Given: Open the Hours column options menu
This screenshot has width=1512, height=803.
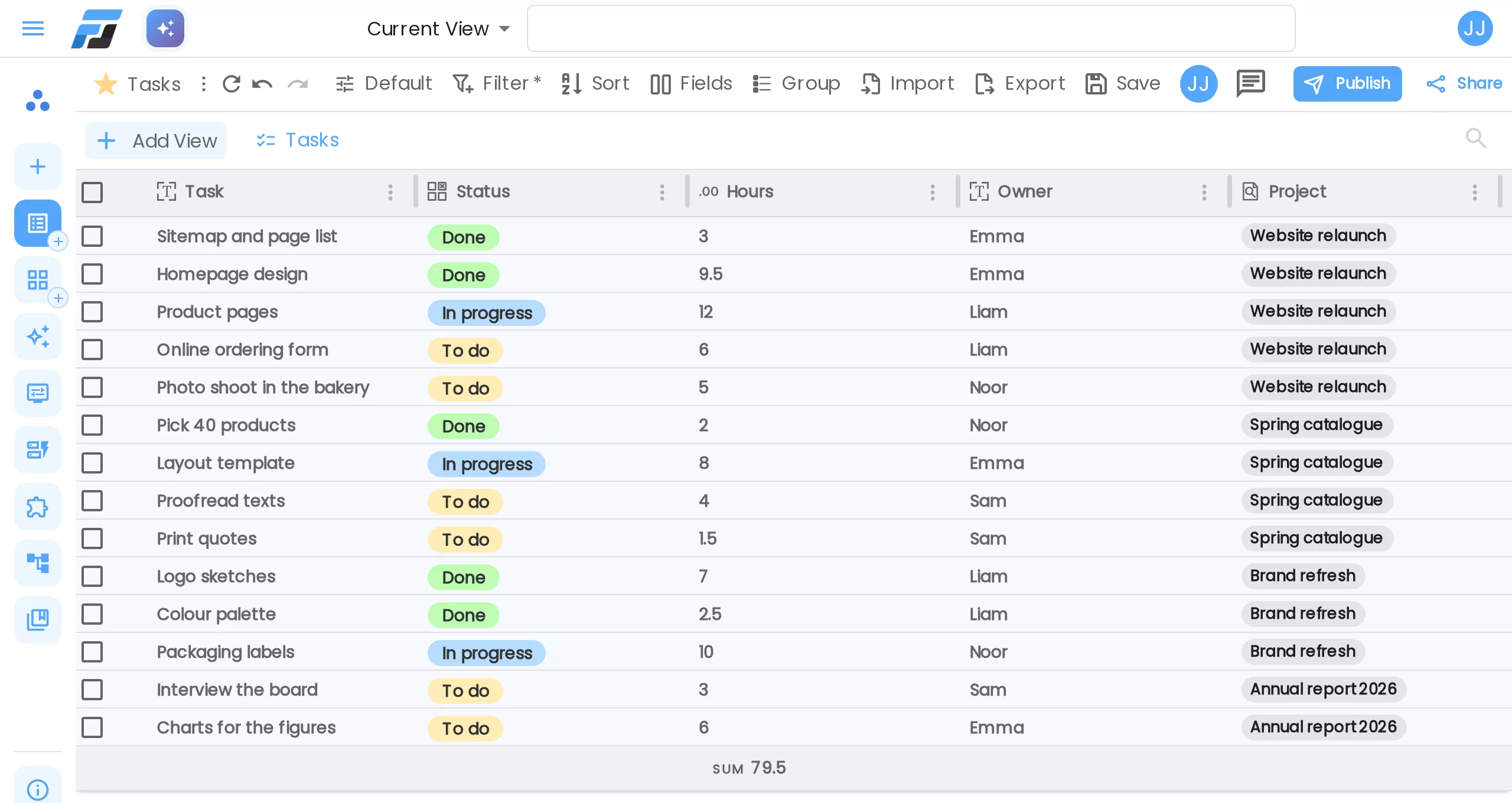Looking at the screenshot, I should click(x=933, y=192).
